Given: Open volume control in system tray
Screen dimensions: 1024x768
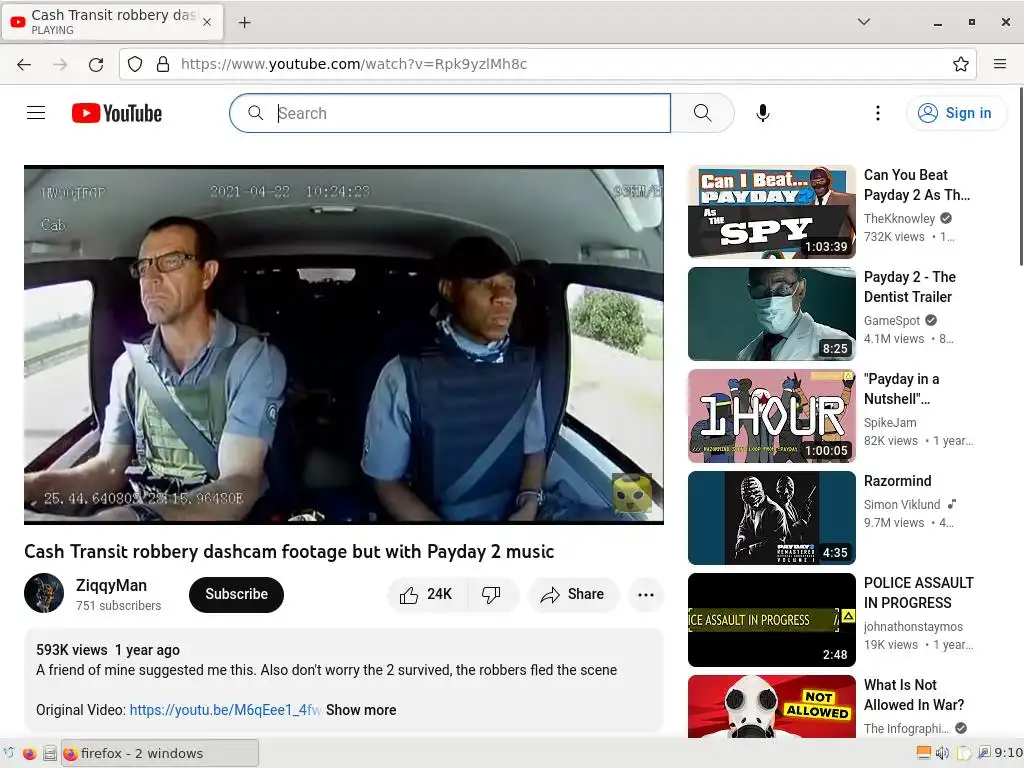Looking at the screenshot, I should coord(942,753).
